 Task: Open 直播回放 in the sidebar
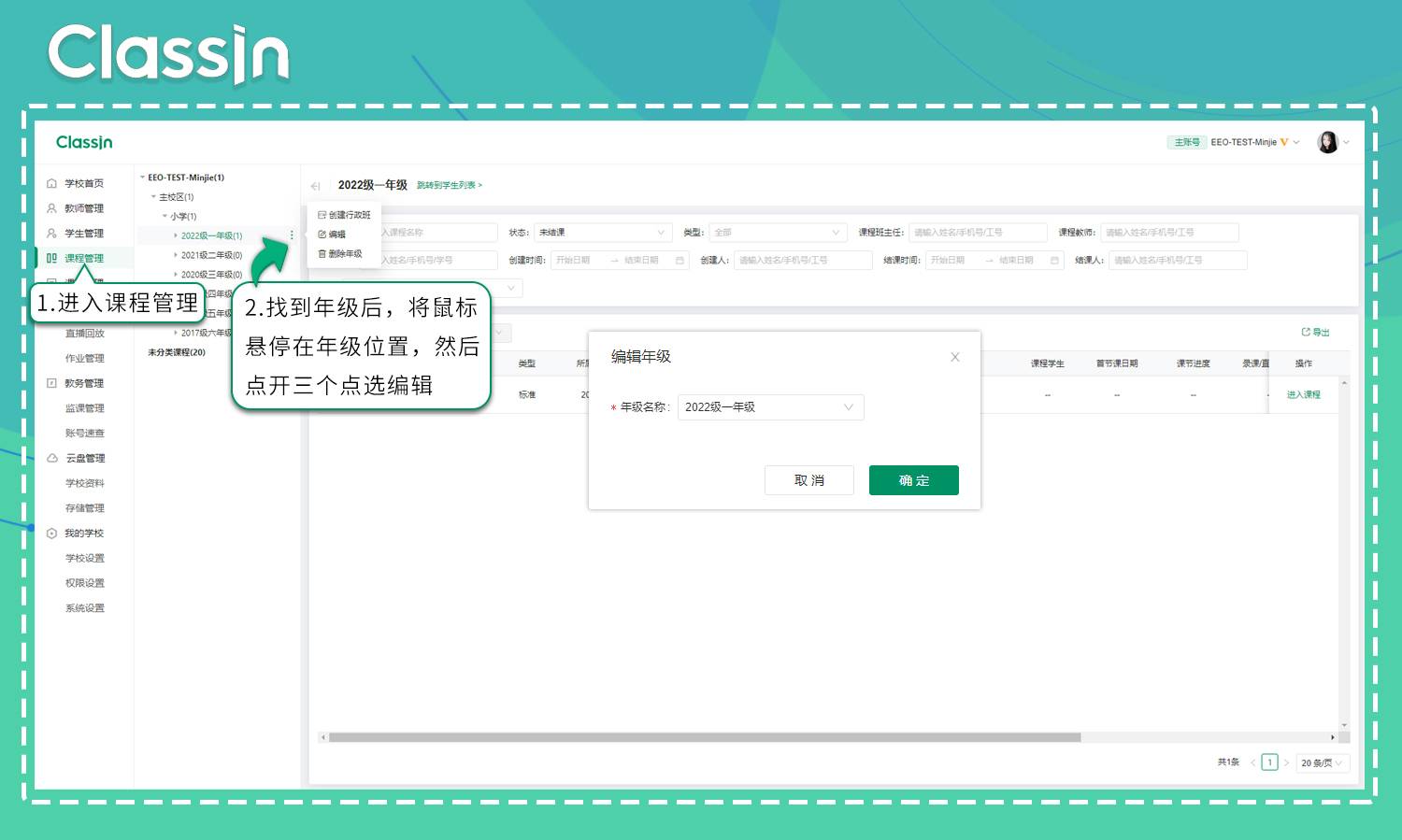coord(85,334)
